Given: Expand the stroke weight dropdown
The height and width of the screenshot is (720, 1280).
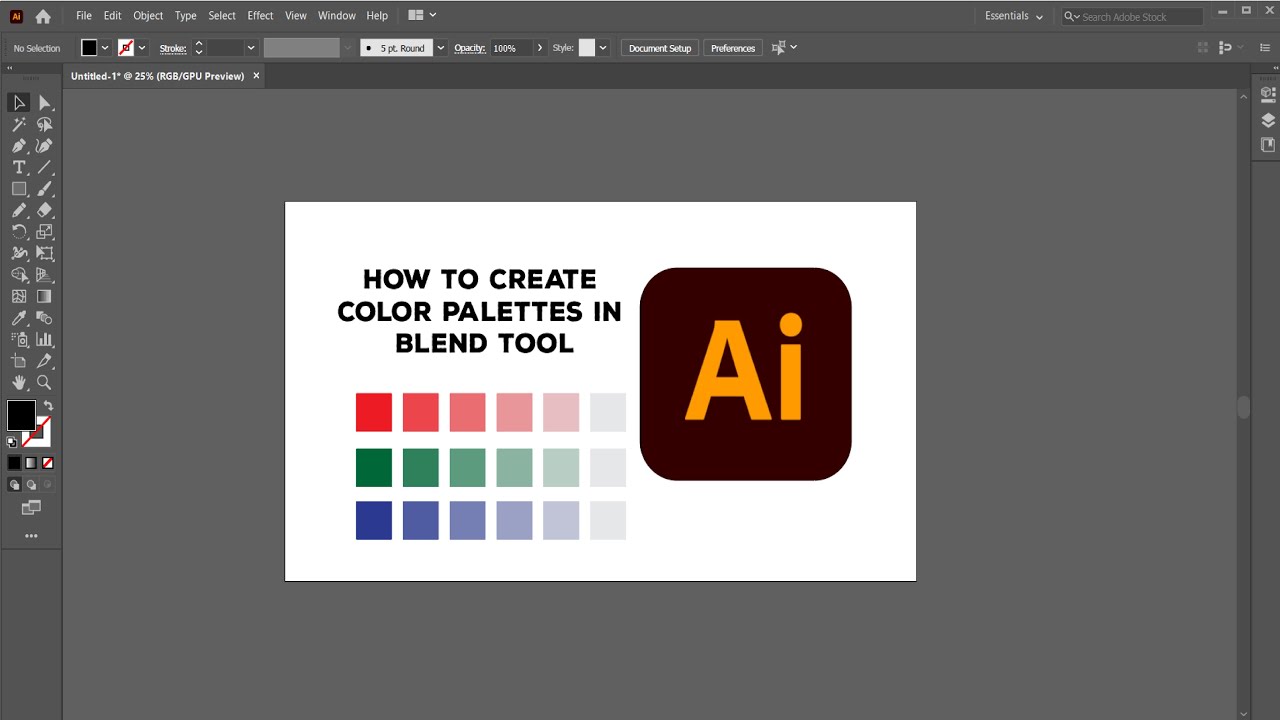Looking at the screenshot, I should 251,48.
